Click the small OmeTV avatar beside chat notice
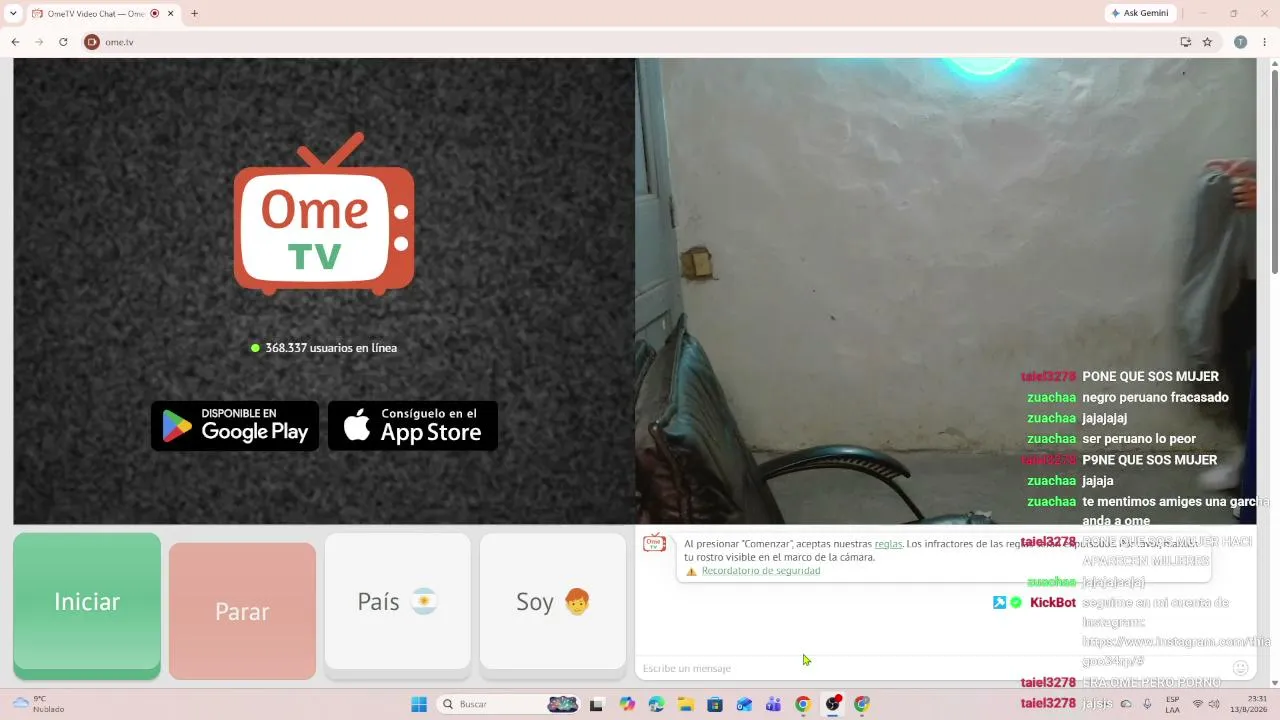The image size is (1280, 720). [654, 543]
